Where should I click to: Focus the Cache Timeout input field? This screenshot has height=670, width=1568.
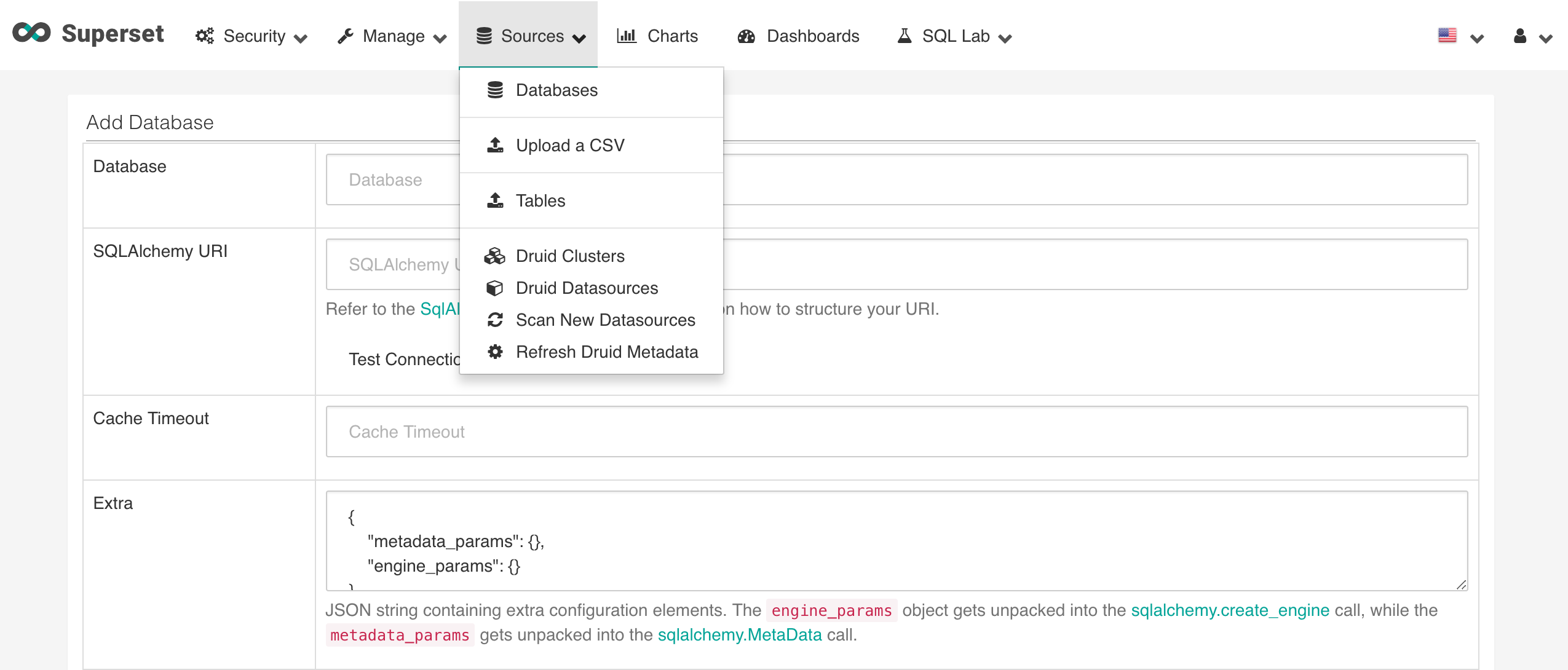897,432
